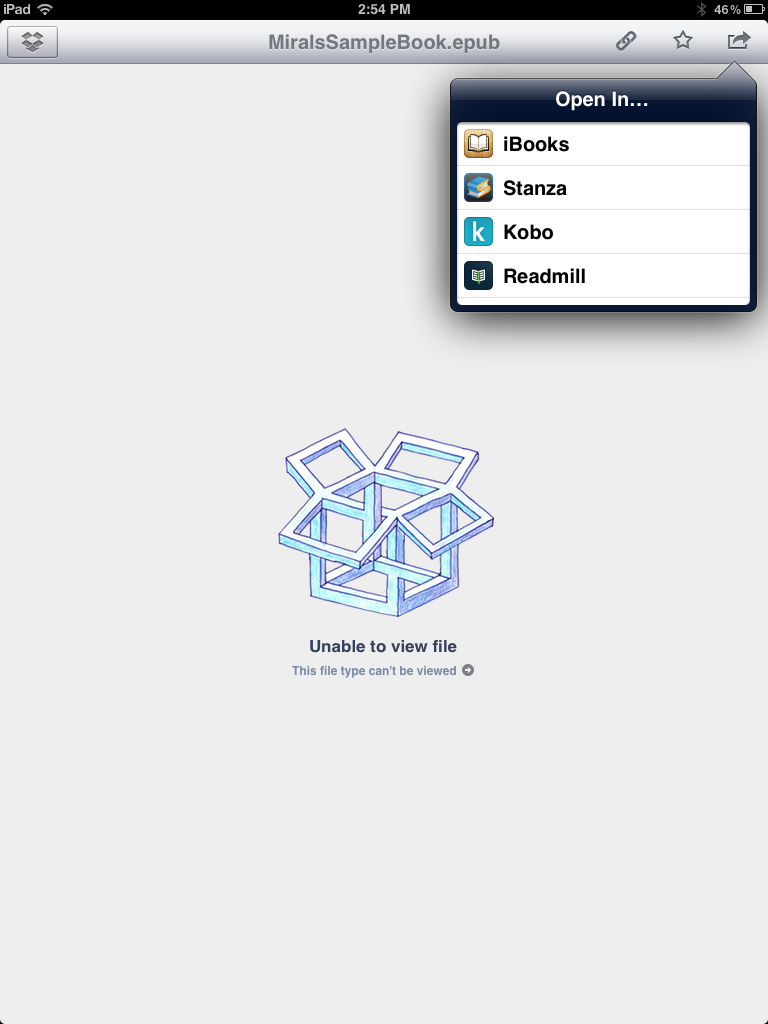The image size is (768, 1024).
Task: Tap the battery indicator icon
Action: [753, 9]
